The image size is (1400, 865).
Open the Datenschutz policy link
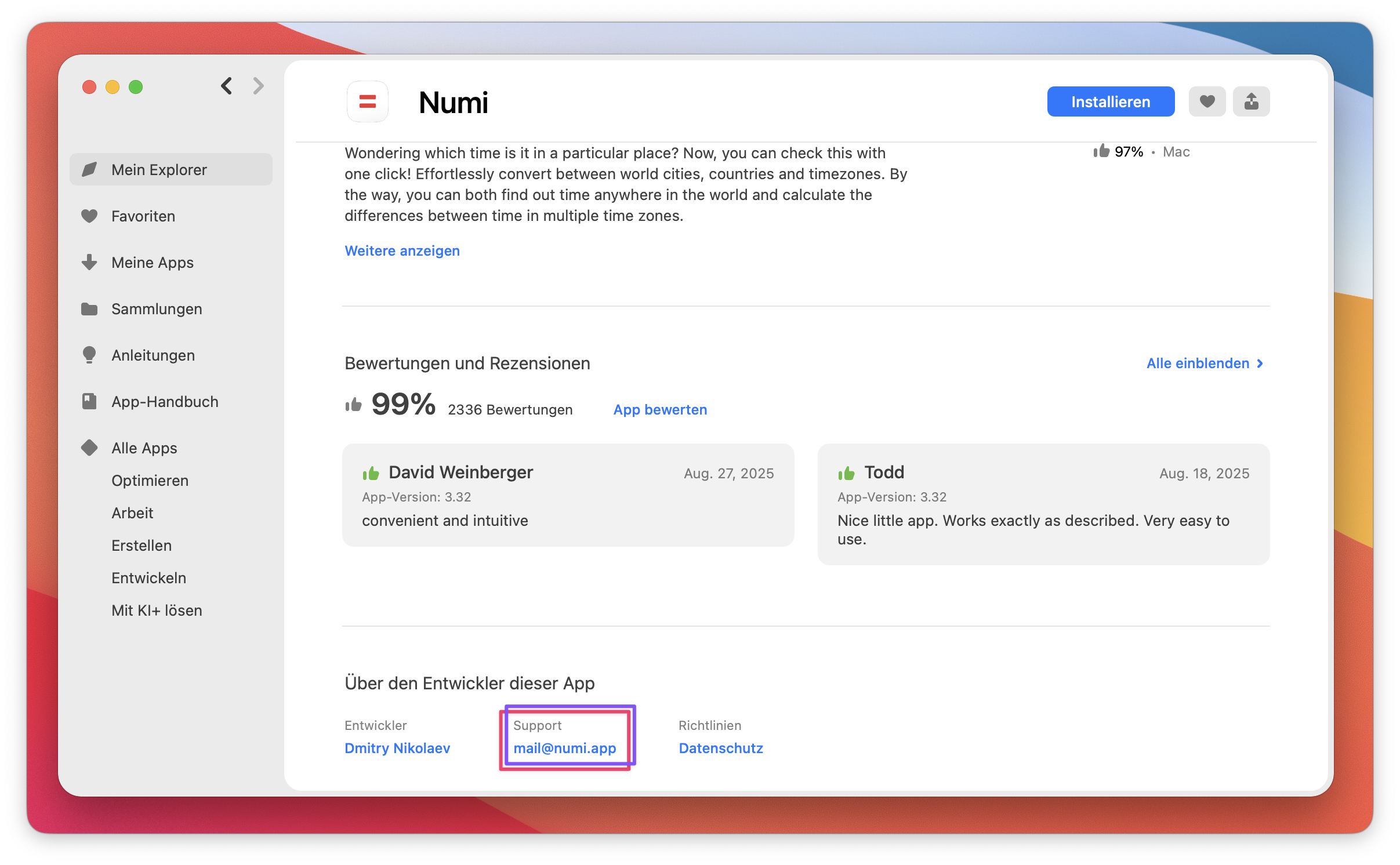tap(721, 748)
